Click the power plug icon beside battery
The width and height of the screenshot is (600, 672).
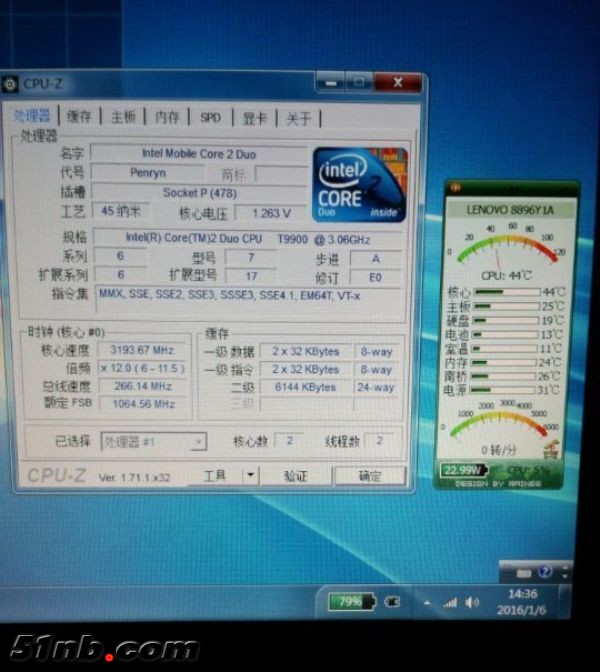coord(392,602)
